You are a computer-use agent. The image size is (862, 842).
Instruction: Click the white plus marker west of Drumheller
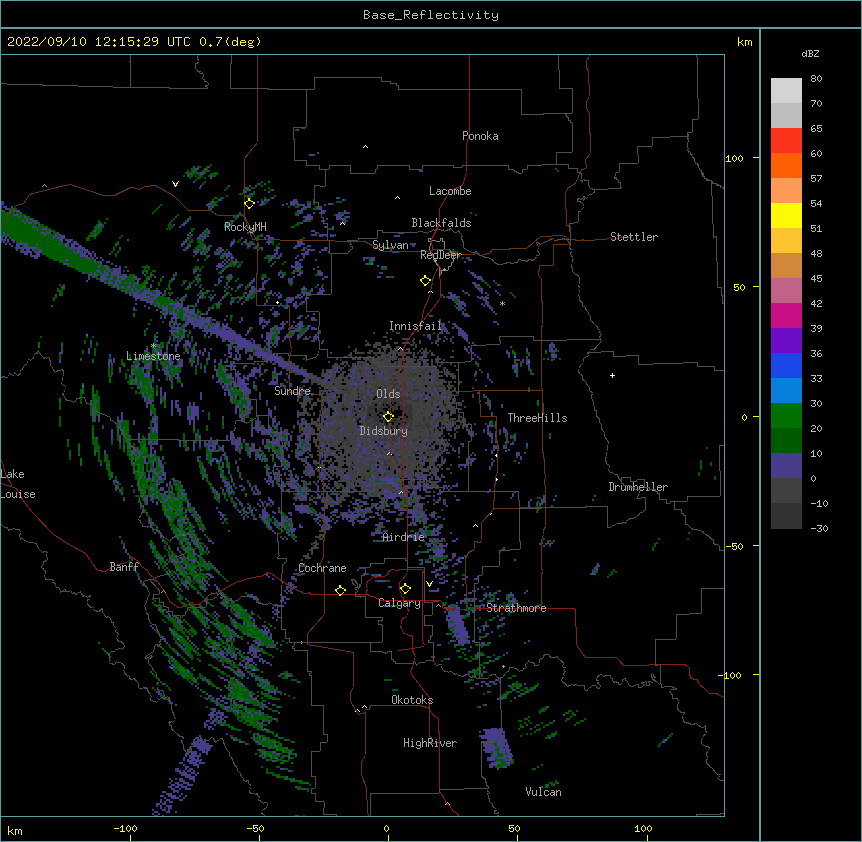(612, 375)
